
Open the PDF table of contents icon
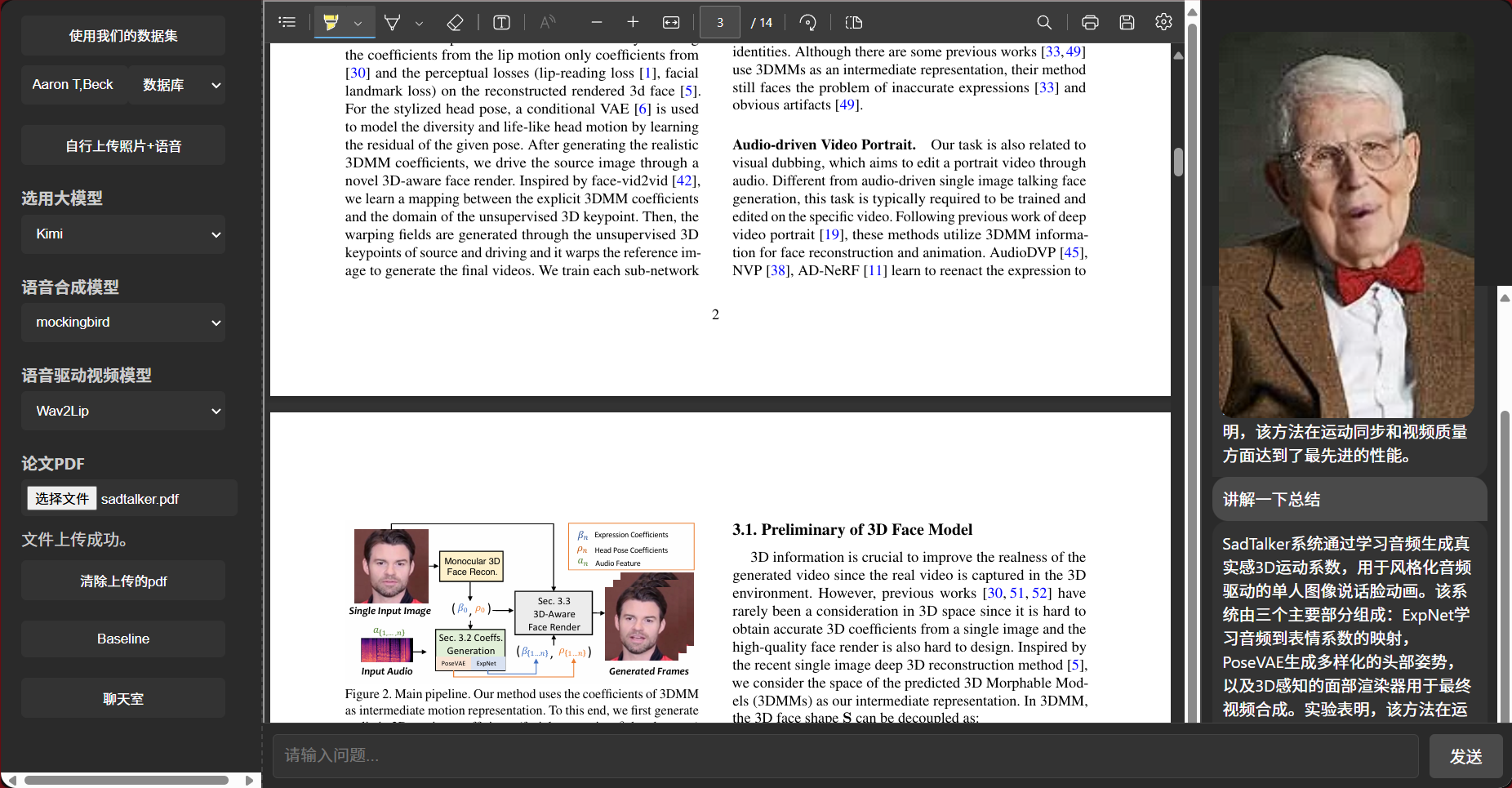(x=287, y=22)
